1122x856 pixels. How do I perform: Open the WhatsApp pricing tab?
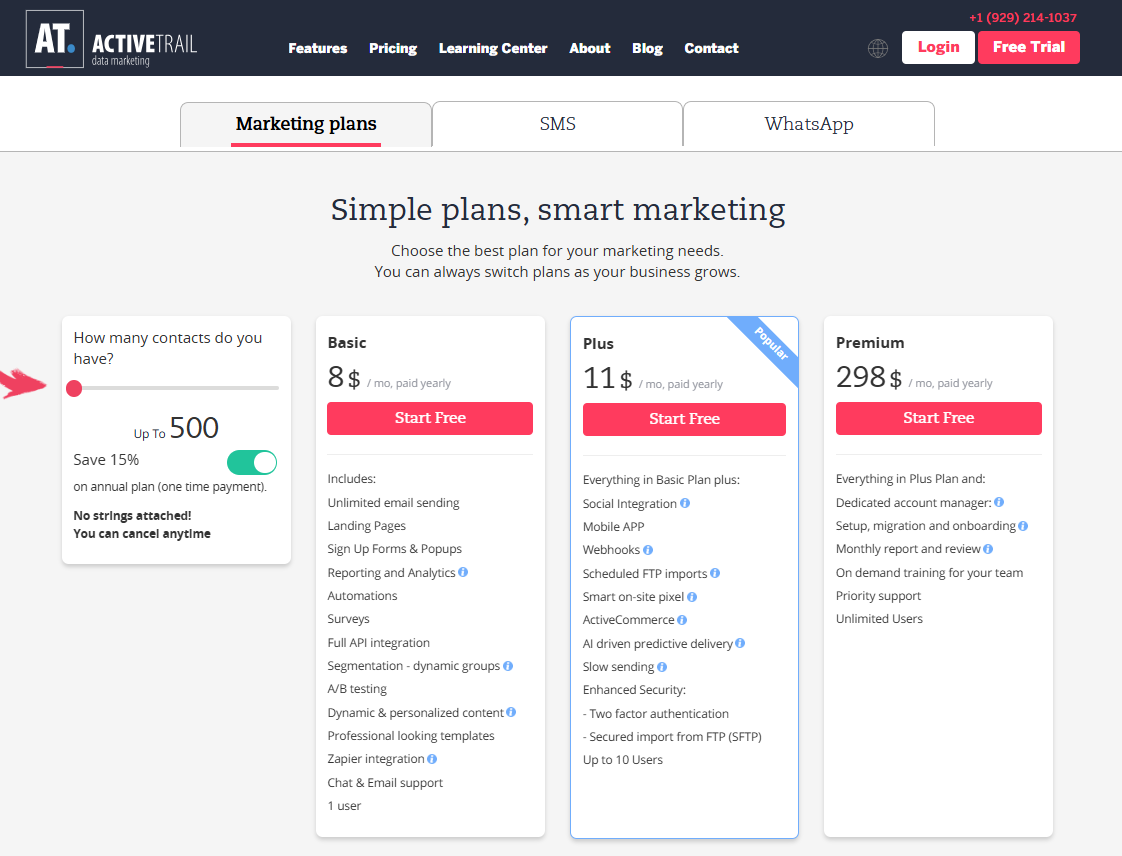809,124
